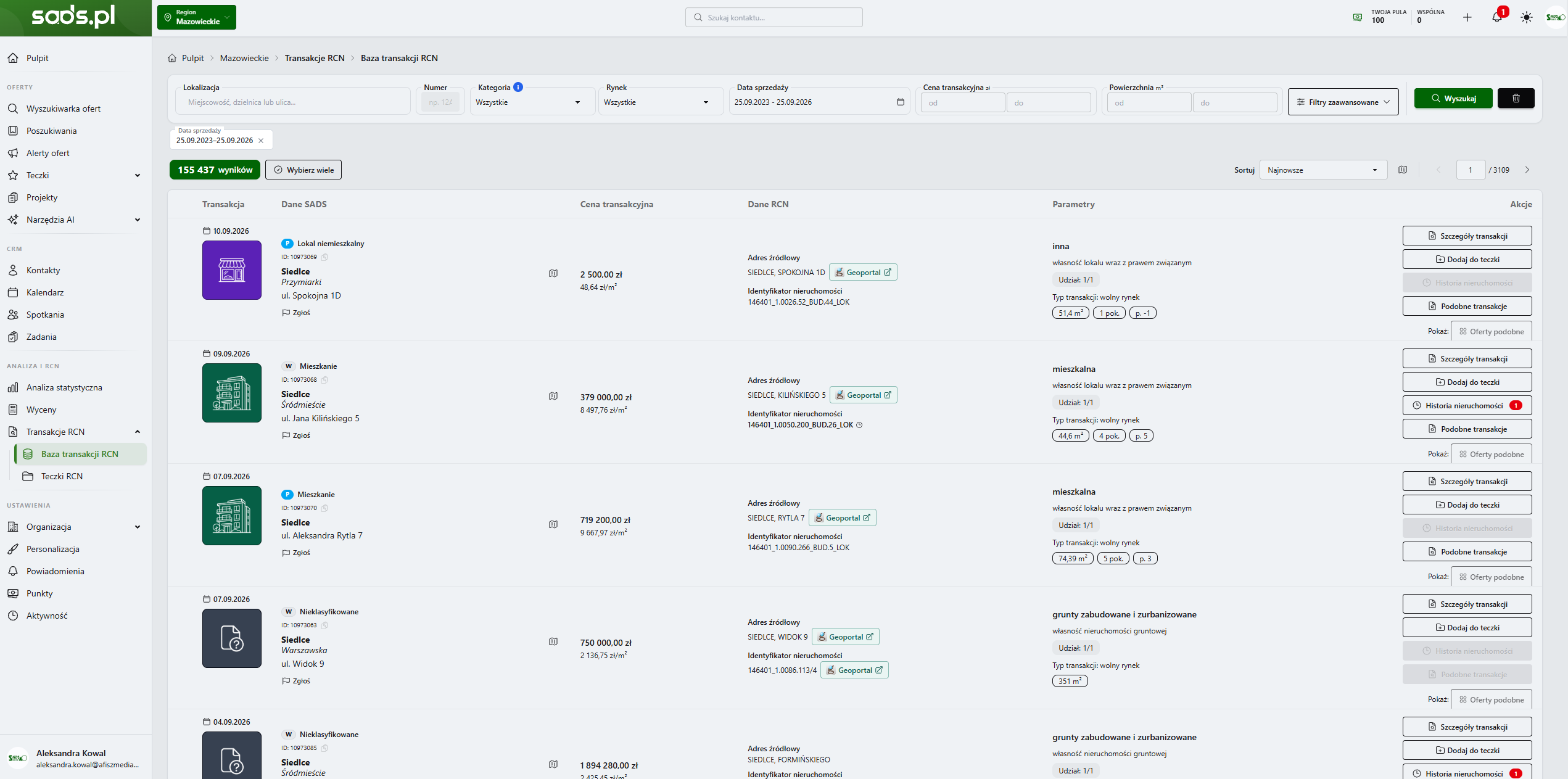Open the map view icon next to sorting
The width and height of the screenshot is (1568, 779).
point(1403,170)
